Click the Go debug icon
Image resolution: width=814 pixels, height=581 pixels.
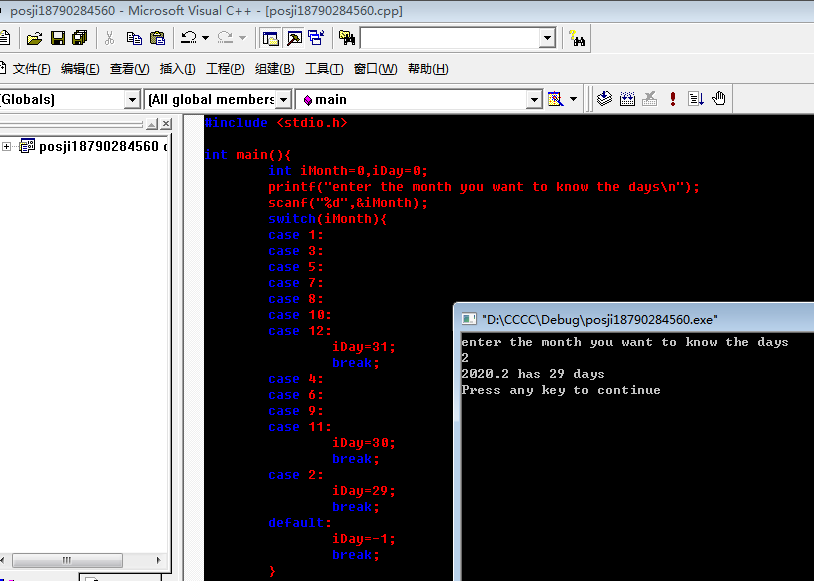click(696, 99)
